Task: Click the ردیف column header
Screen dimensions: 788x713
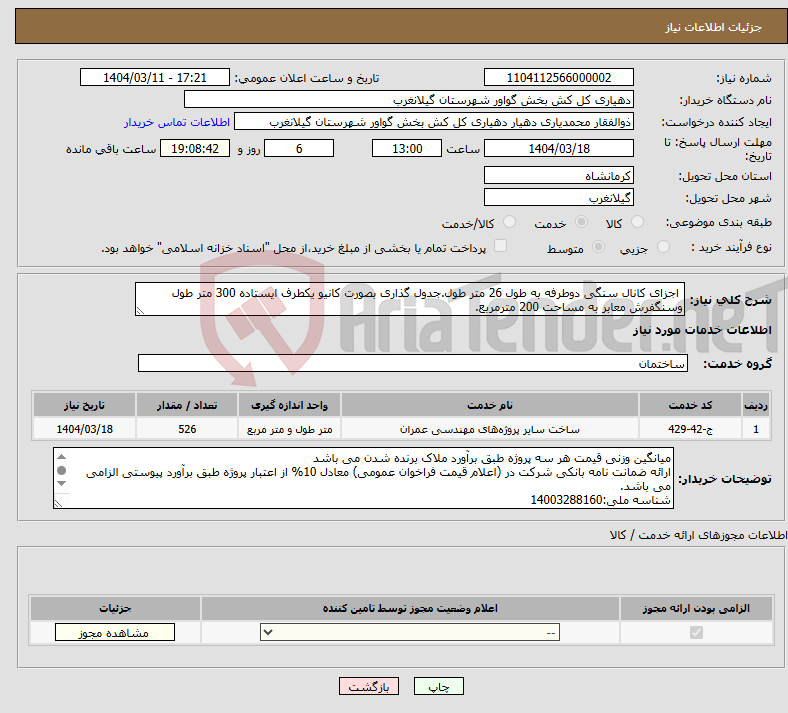Action: pos(756,405)
